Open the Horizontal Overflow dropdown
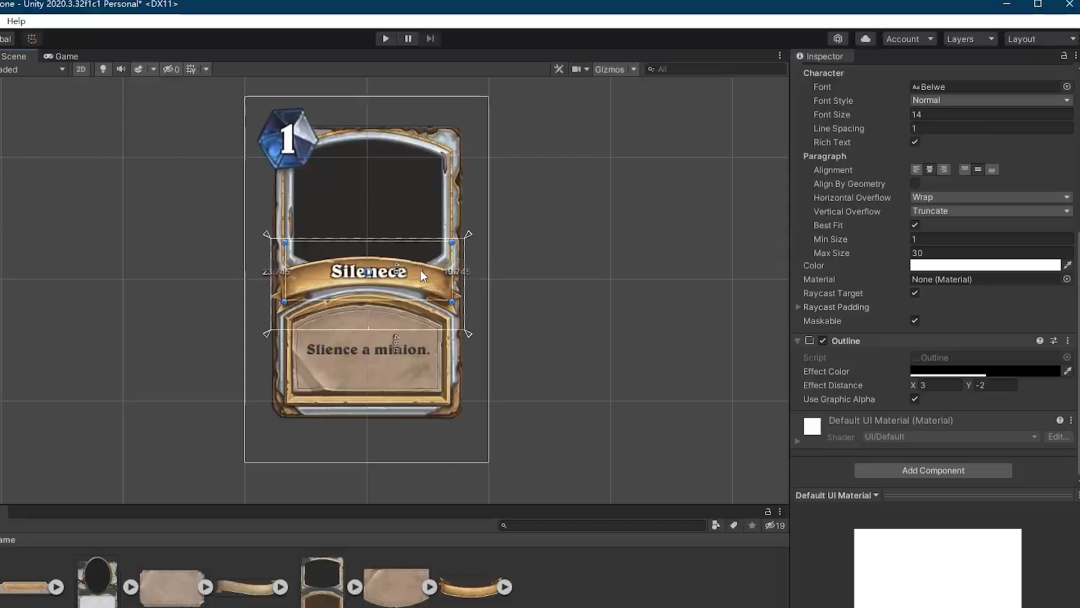This screenshot has width=1080, height=608. (x=990, y=197)
